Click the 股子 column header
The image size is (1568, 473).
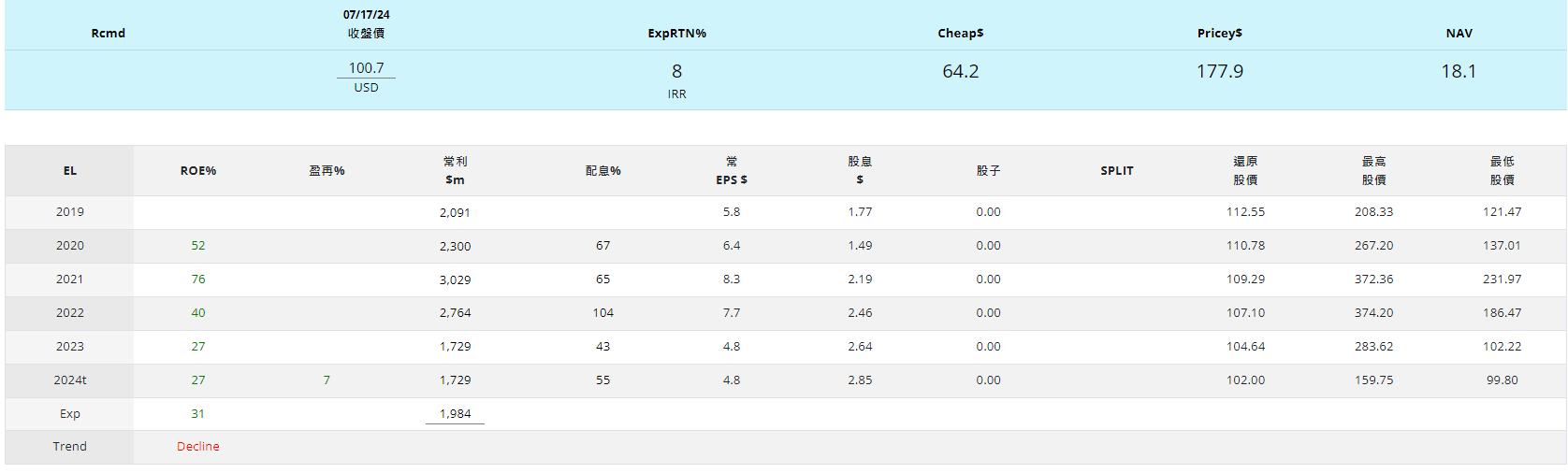(988, 171)
